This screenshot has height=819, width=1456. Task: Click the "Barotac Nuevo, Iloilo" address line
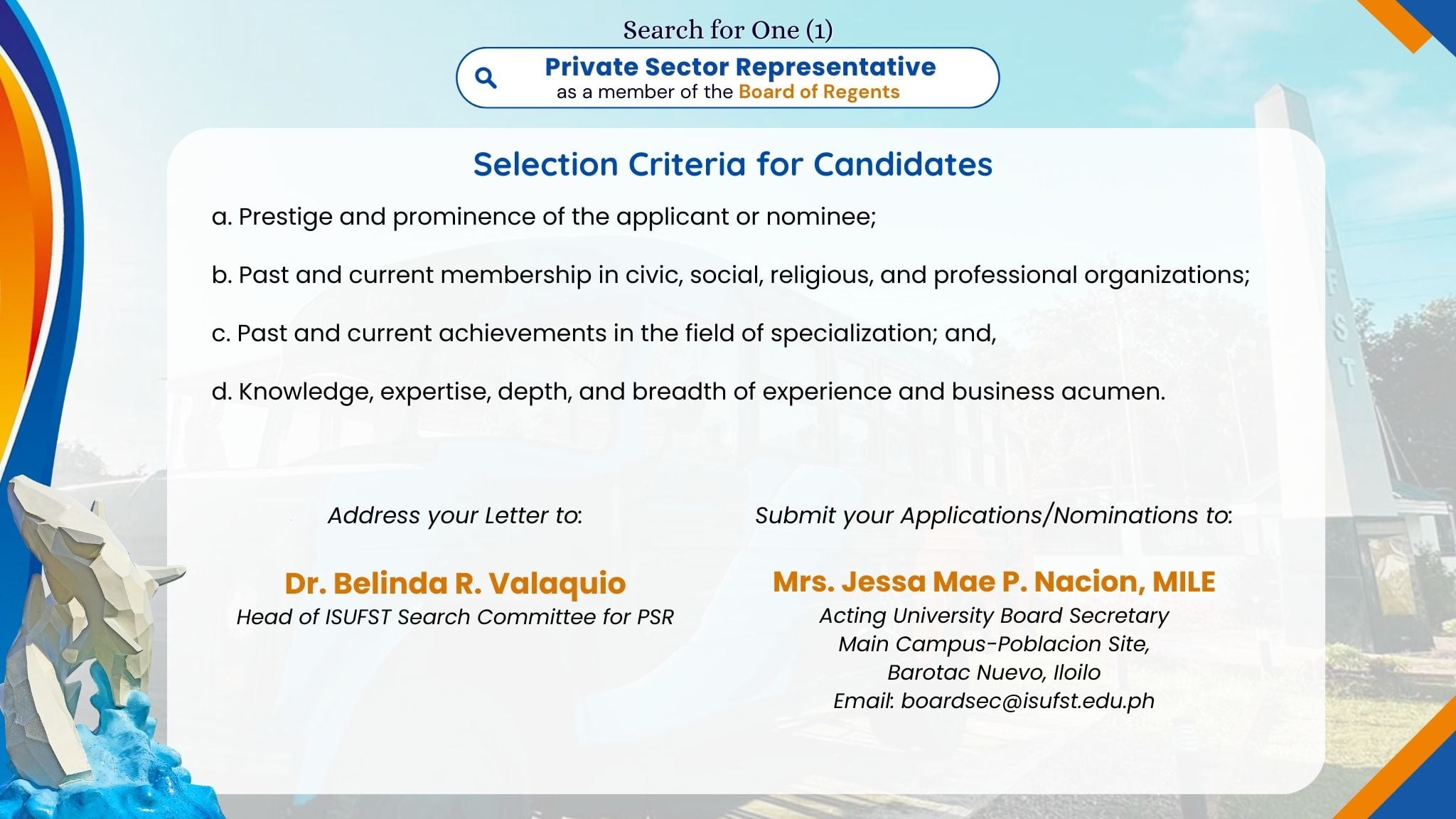[994, 673]
